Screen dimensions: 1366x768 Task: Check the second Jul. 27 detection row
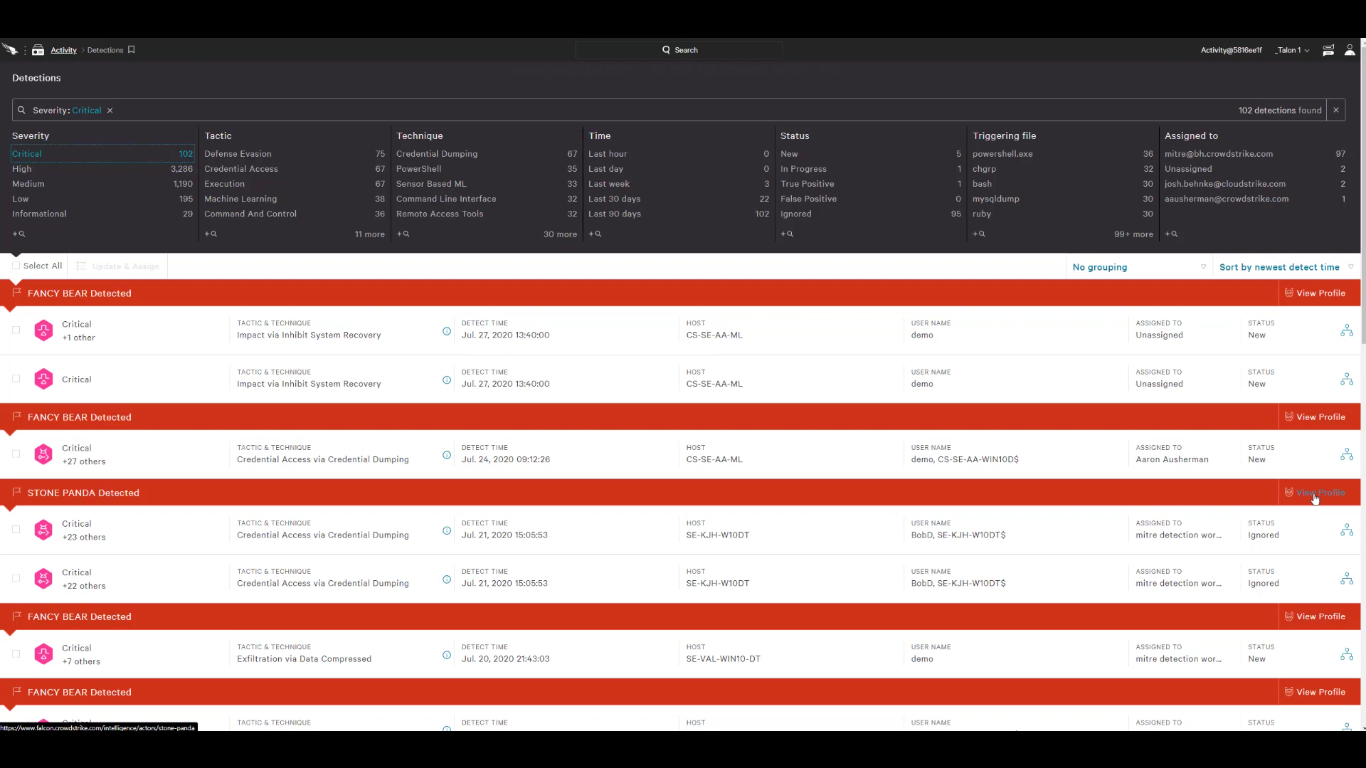coord(16,379)
